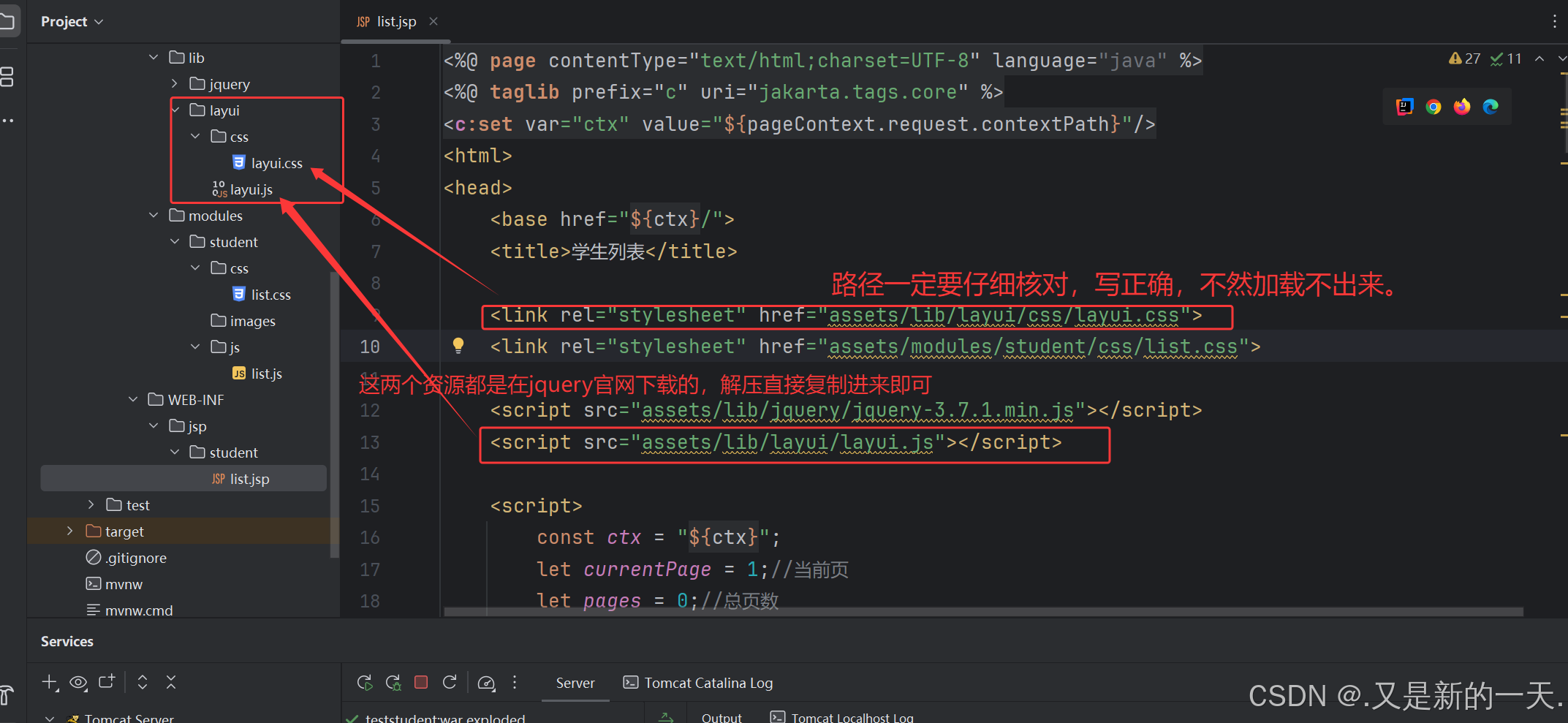The width and height of the screenshot is (1568, 723).
Task: Click the jquery-3.7.1.min.js src path
Action: (858, 410)
